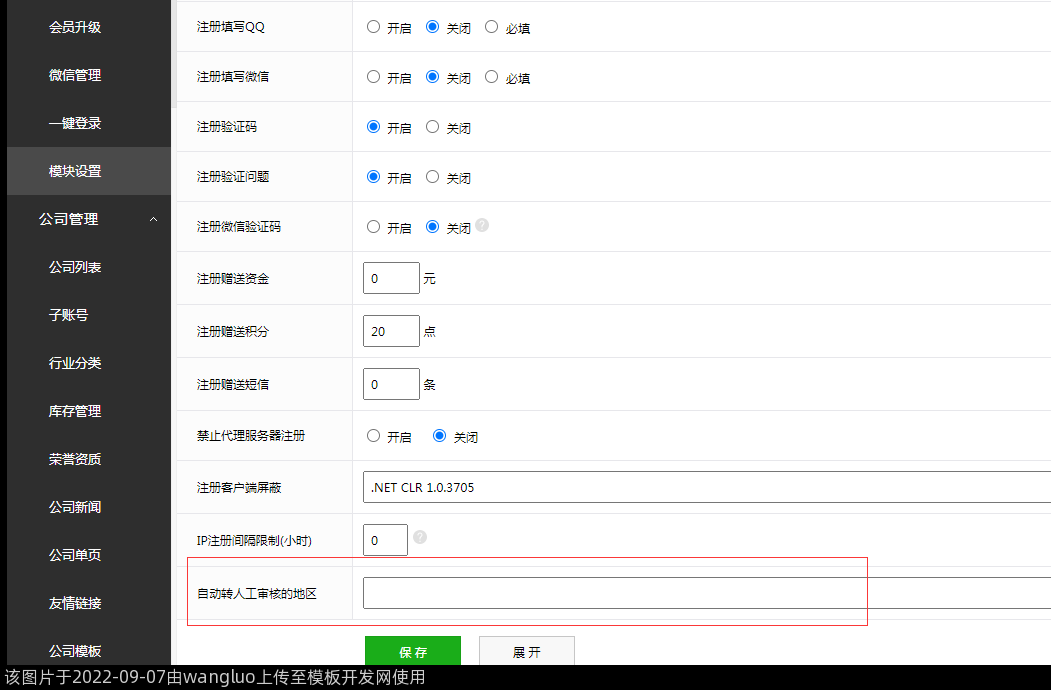1051x690 pixels.
Task: Collapse the 公司管理 menu chevron
Action: pyautogui.click(x=153, y=219)
